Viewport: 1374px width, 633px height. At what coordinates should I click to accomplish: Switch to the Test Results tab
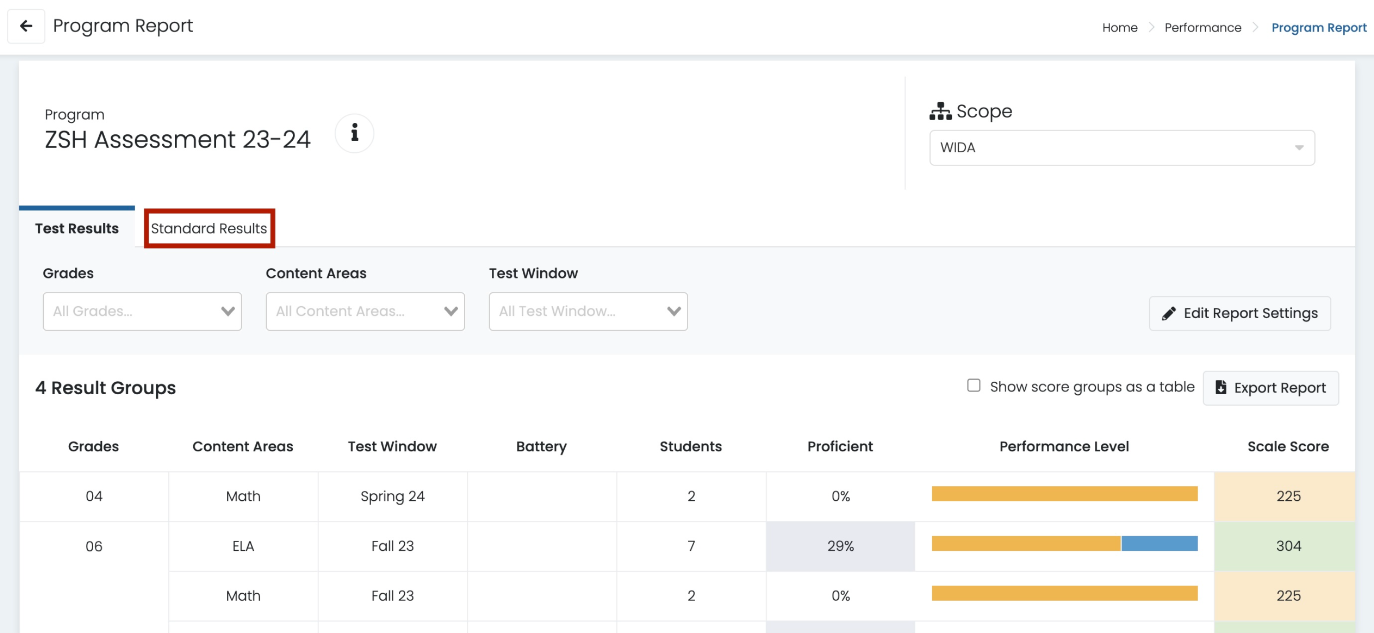click(x=77, y=228)
